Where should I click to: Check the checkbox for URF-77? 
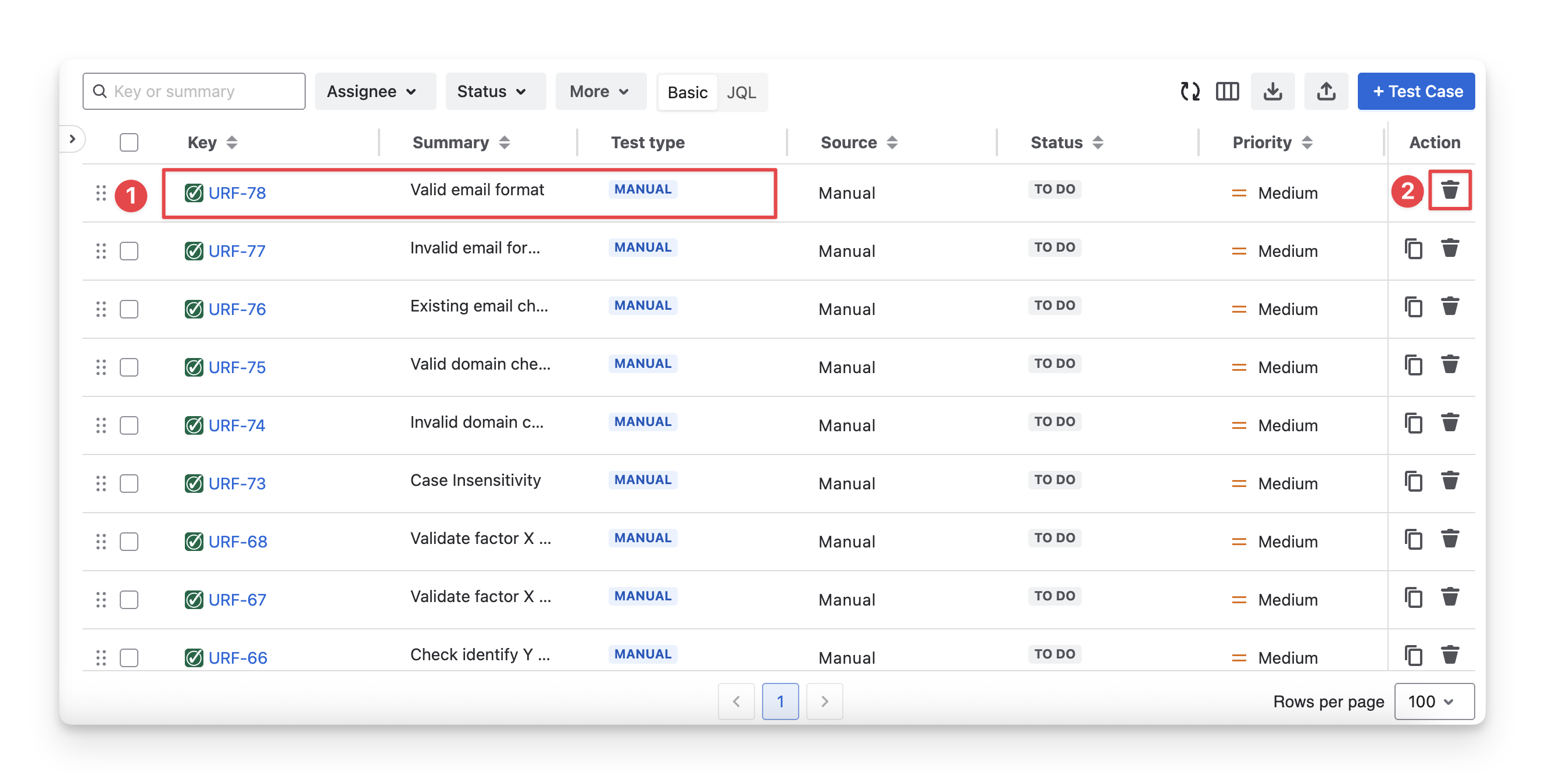pos(129,251)
